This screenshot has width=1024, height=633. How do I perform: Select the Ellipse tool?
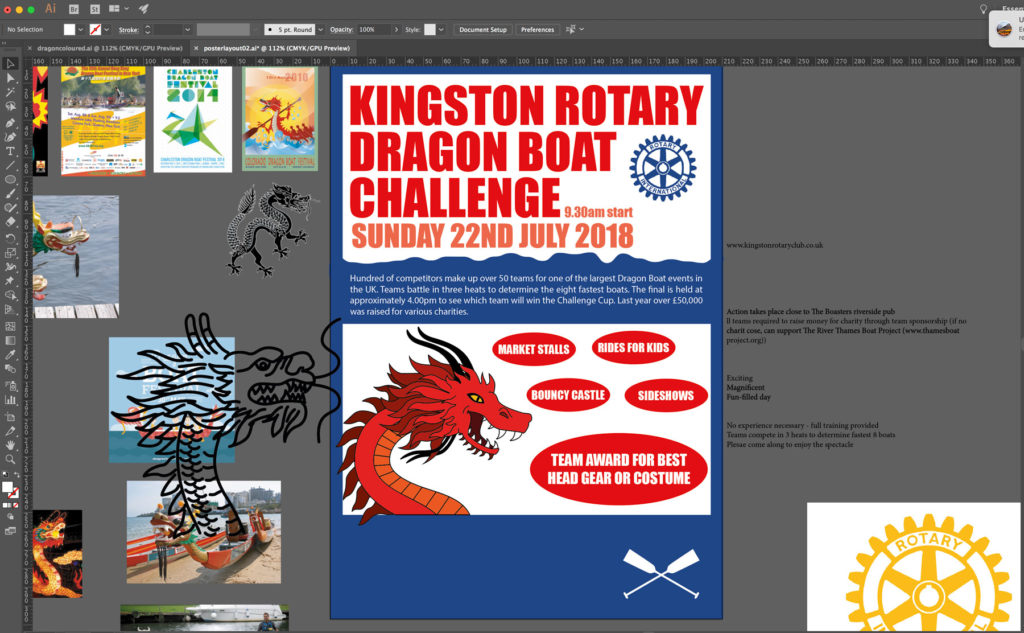point(10,180)
